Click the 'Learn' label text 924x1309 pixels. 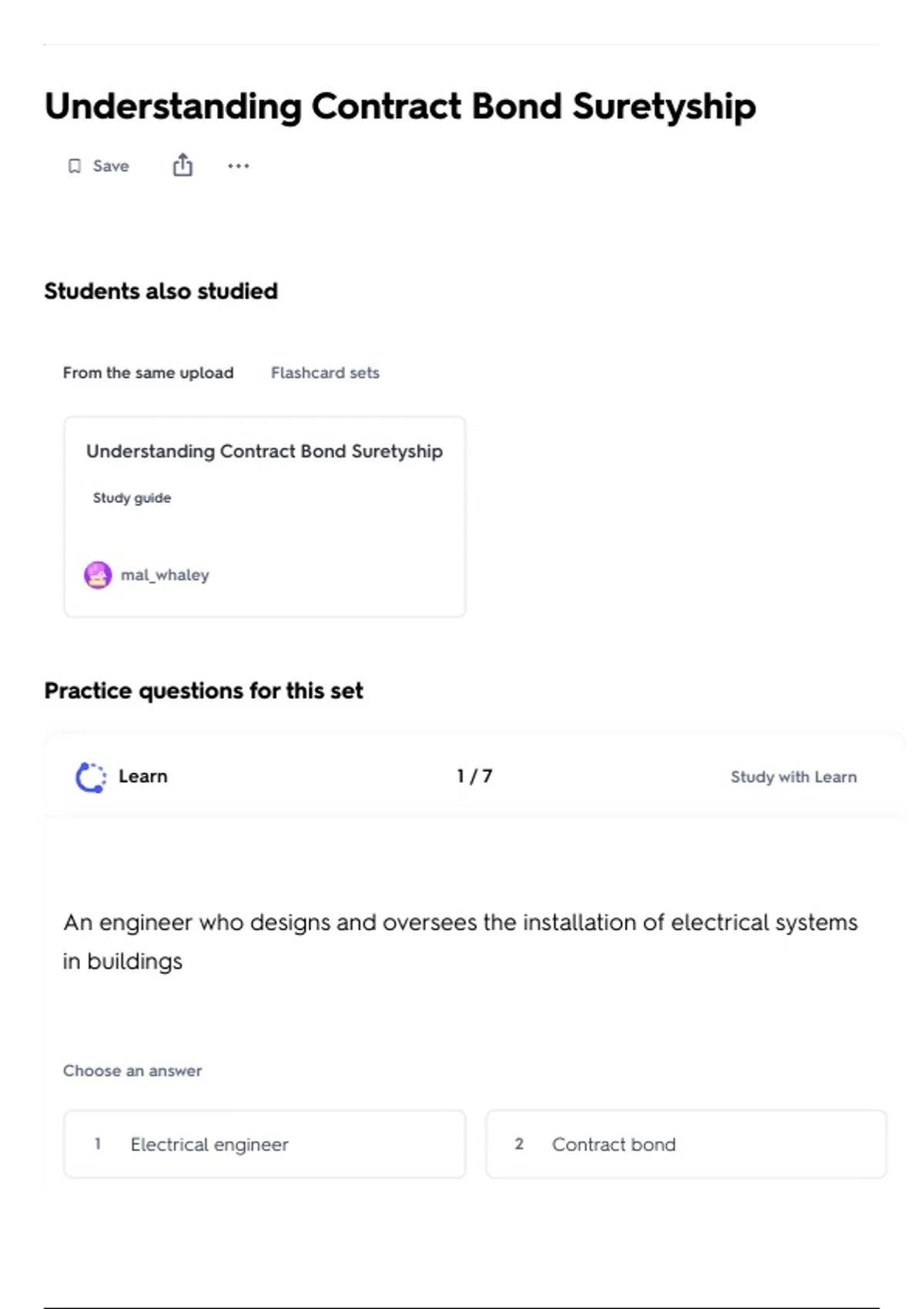point(143,776)
